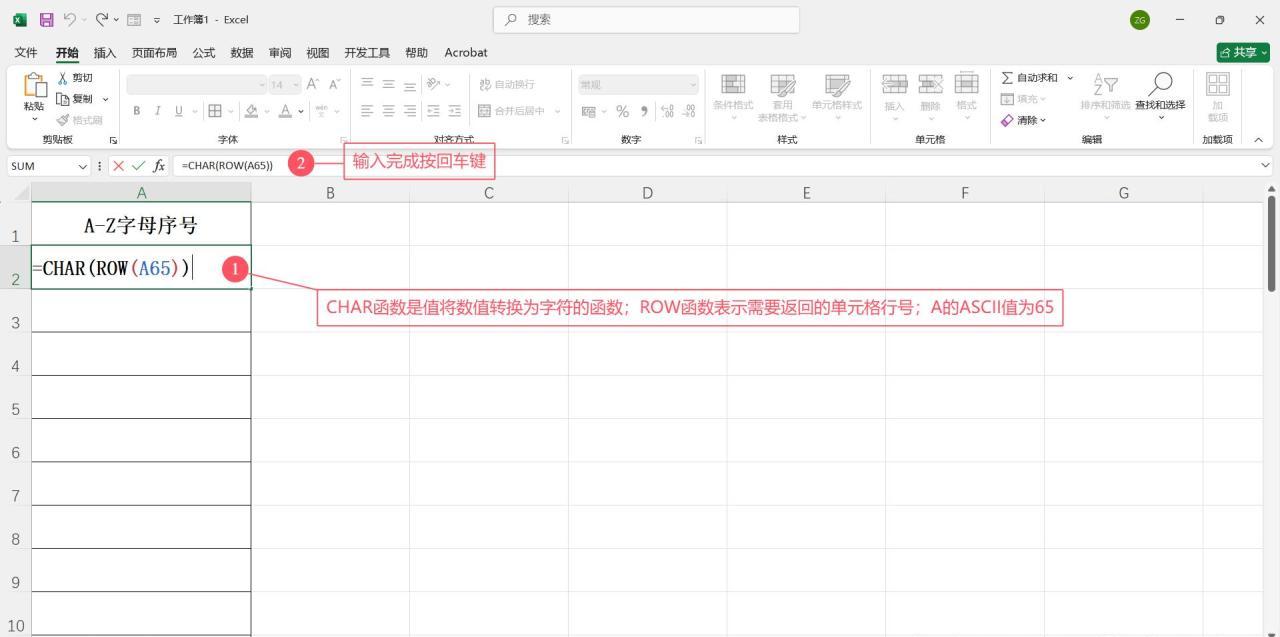Click the Copy (复制) icon
Viewport: 1280px width, 637px height.
[x=63, y=99]
